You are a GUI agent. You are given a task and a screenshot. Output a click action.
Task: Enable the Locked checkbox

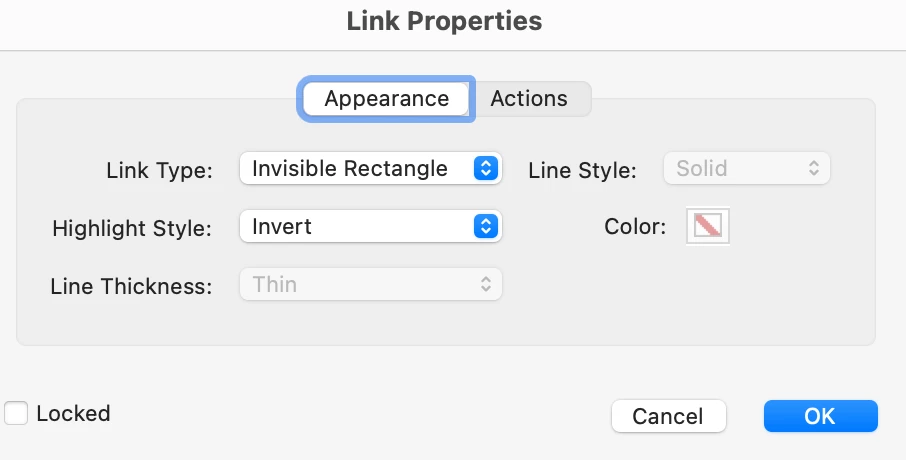[x=16, y=413]
